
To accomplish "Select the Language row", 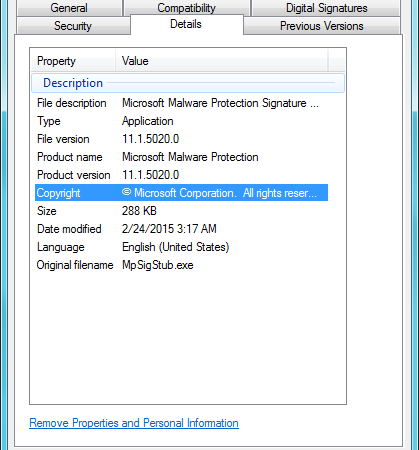I will pyautogui.click(x=181, y=247).
